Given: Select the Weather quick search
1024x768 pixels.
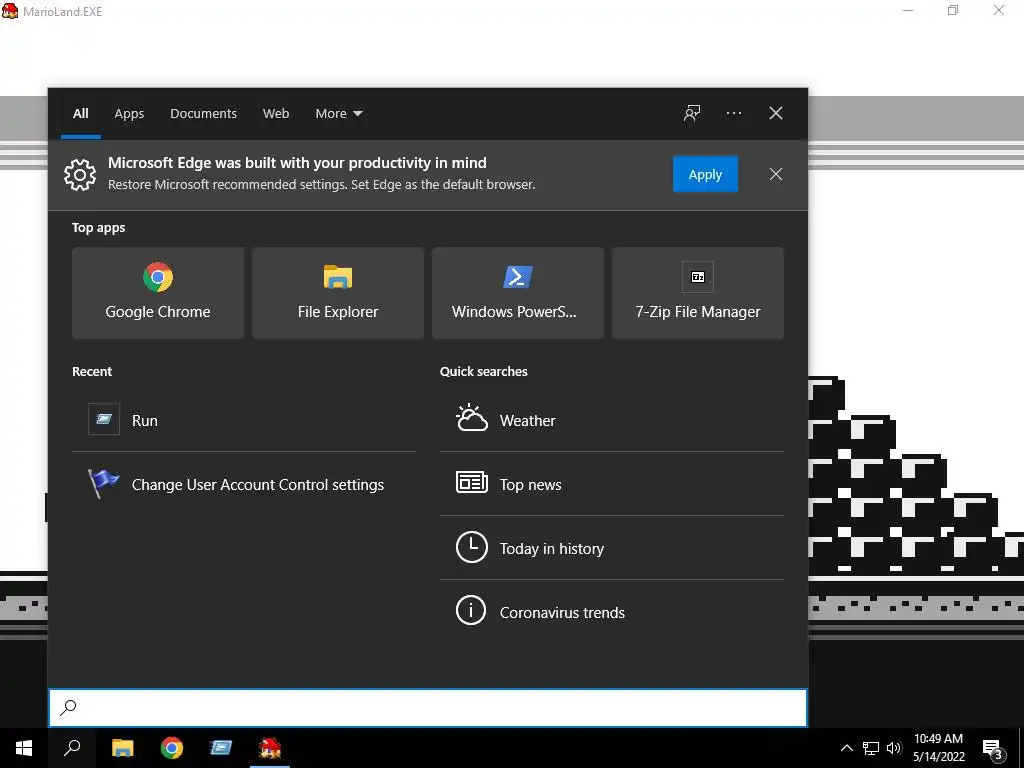Looking at the screenshot, I should pos(611,420).
